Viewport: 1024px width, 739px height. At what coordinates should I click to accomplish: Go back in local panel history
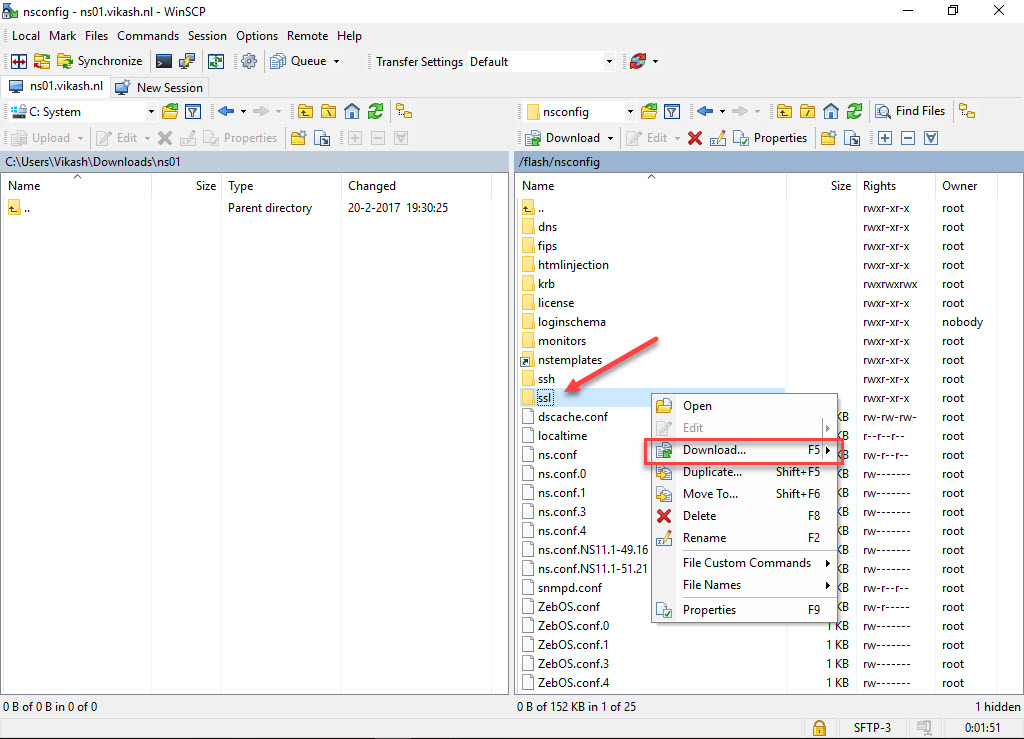point(226,112)
